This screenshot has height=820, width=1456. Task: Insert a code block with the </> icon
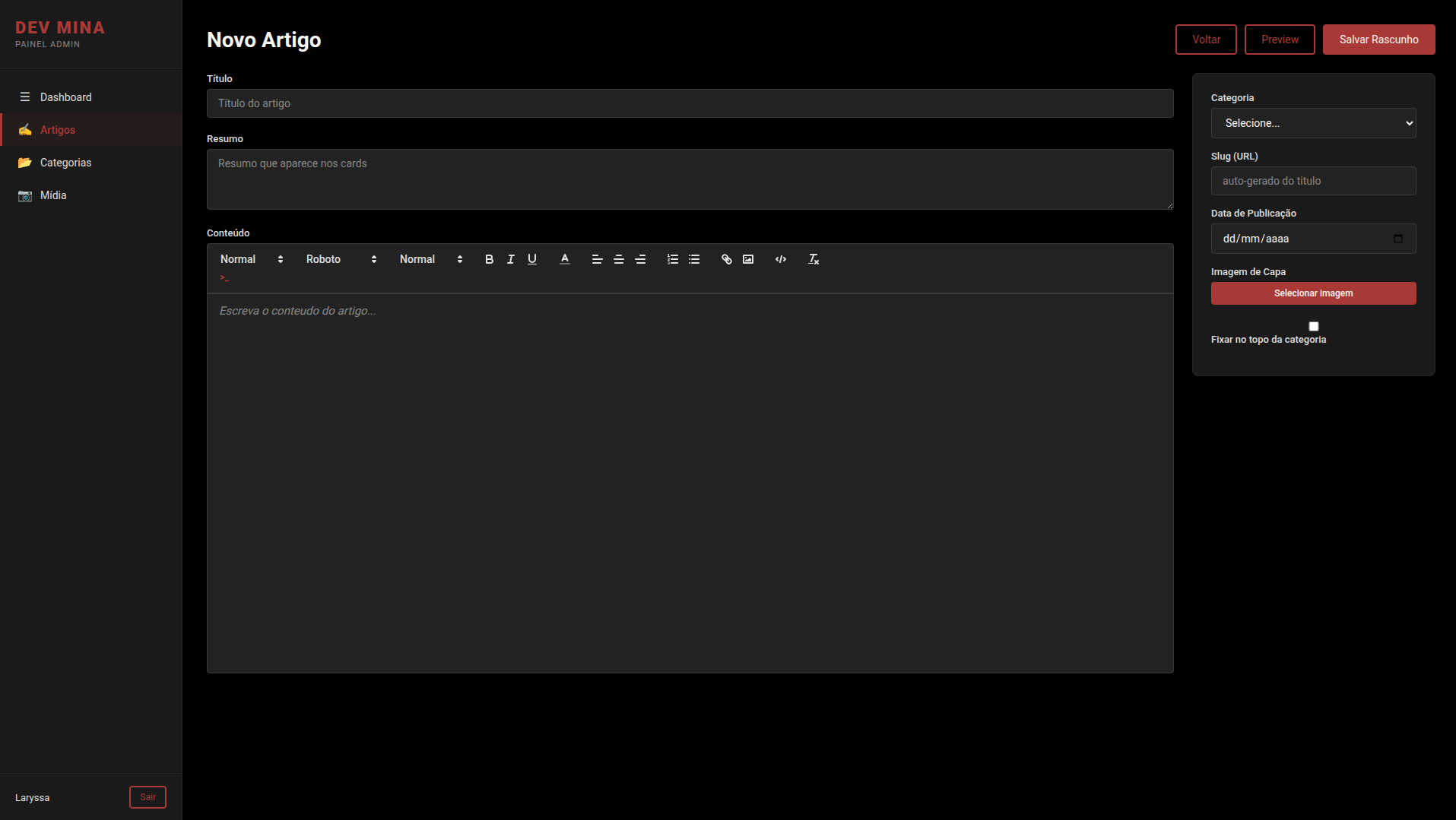pos(781,259)
